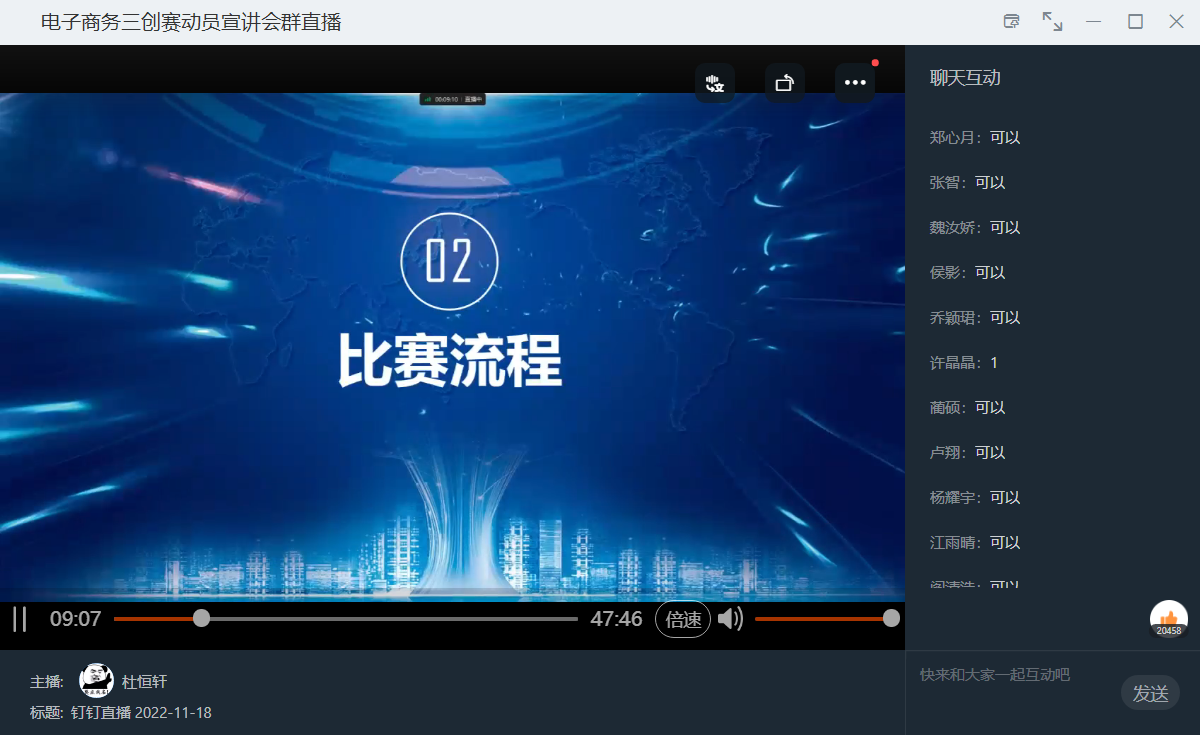Click the 发送 send button
1200x735 pixels.
1150,693
